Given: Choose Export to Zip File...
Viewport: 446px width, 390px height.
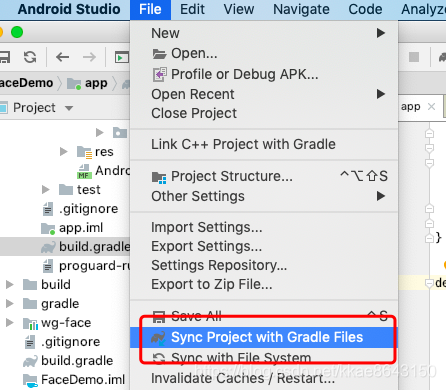Looking at the screenshot, I should point(264,284).
